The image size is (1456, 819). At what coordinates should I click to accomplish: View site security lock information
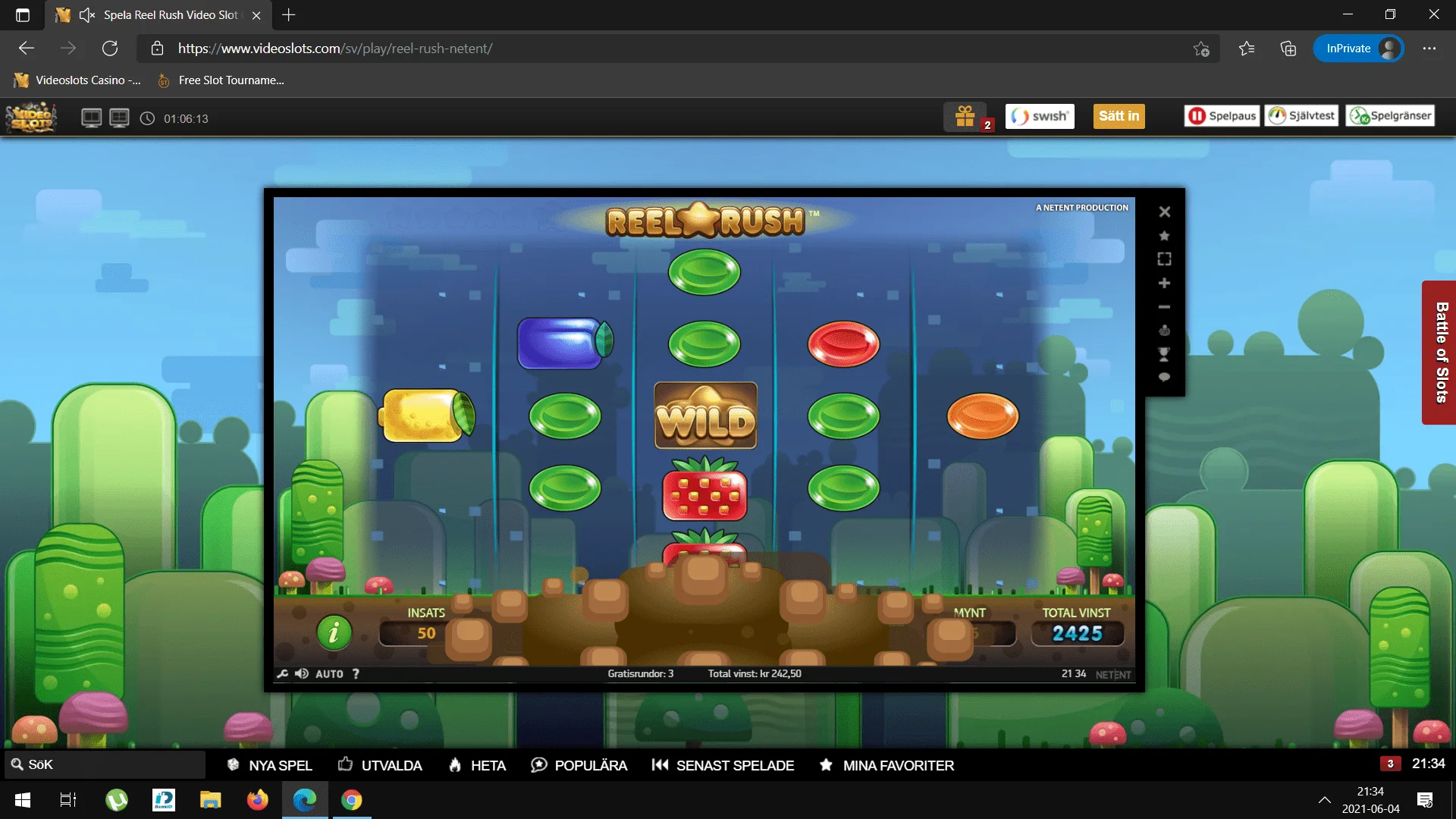[158, 49]
